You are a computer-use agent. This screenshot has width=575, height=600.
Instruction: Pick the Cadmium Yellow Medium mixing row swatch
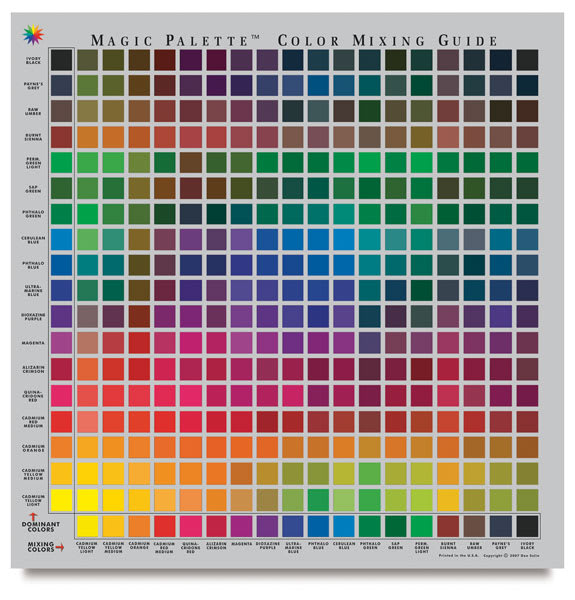113,526
